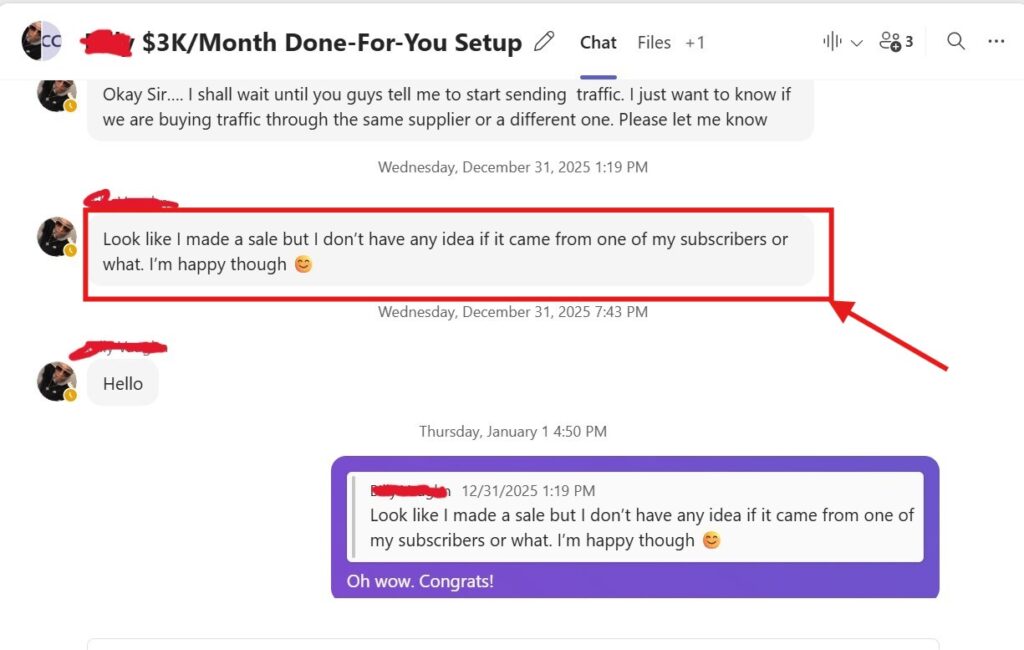
Task: Expand the call options chevron
Action: click(x=856, y=43)
